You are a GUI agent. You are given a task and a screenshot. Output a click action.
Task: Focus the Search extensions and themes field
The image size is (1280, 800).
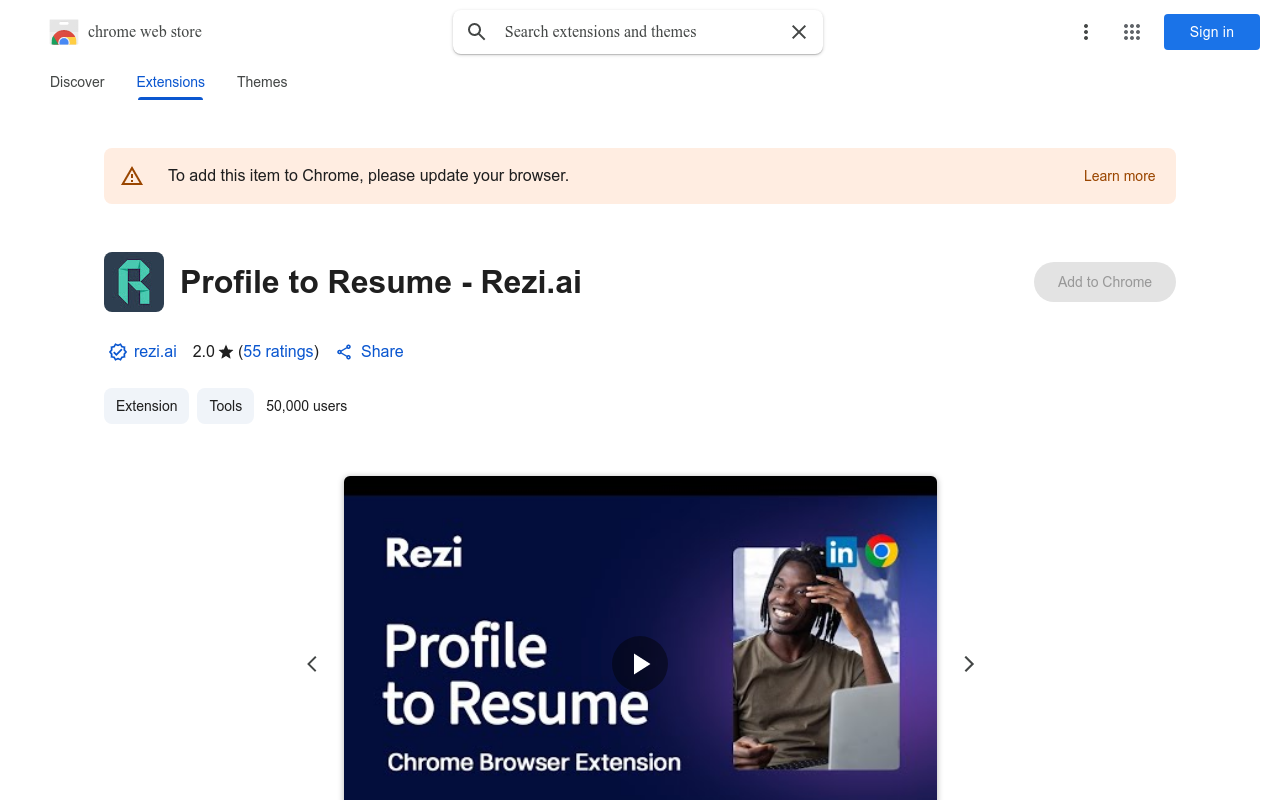point(638,32)
